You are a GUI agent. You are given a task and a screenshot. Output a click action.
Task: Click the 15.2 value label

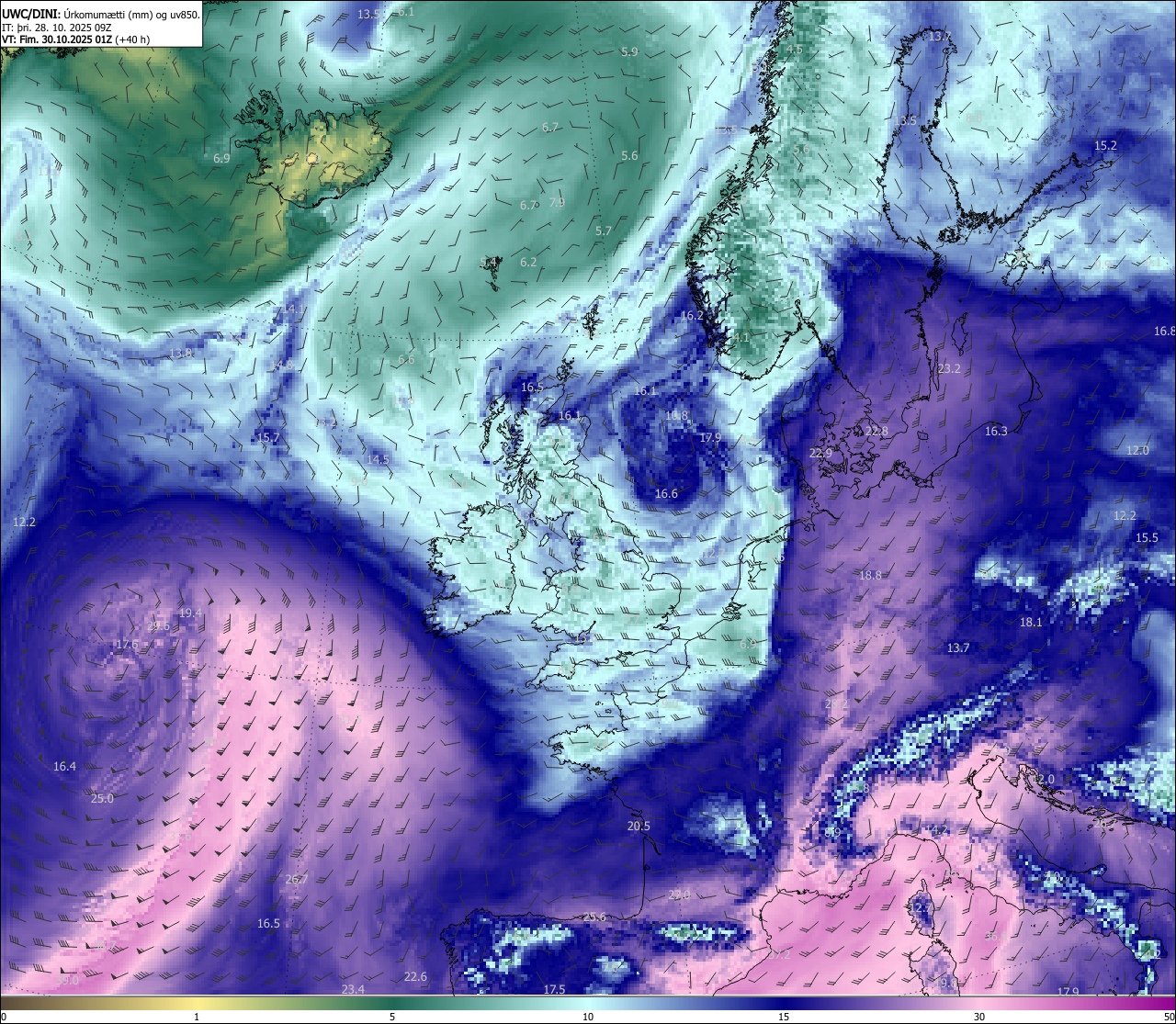click(1105, 146)
